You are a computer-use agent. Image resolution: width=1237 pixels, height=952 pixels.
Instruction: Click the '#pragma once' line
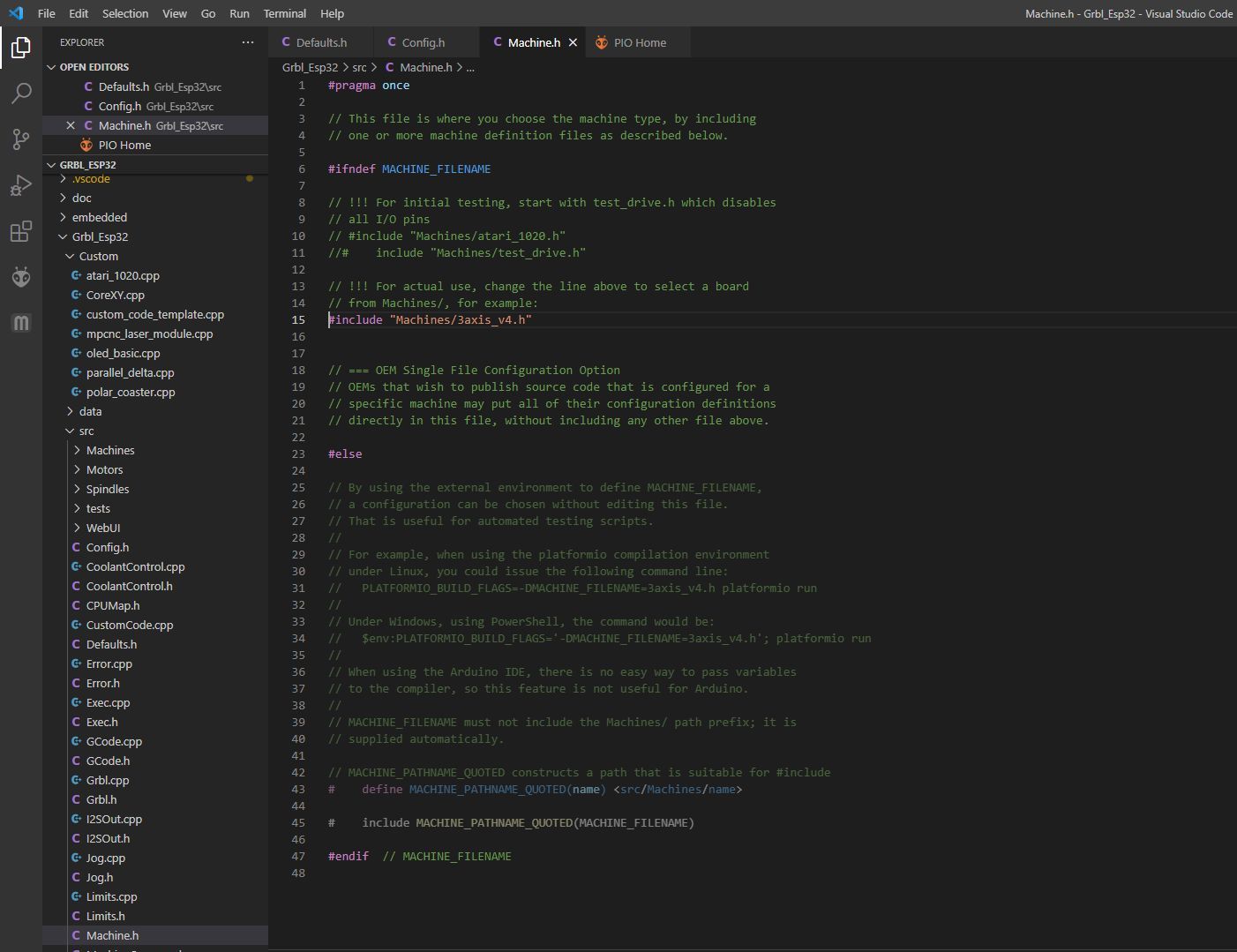point(369,86)
